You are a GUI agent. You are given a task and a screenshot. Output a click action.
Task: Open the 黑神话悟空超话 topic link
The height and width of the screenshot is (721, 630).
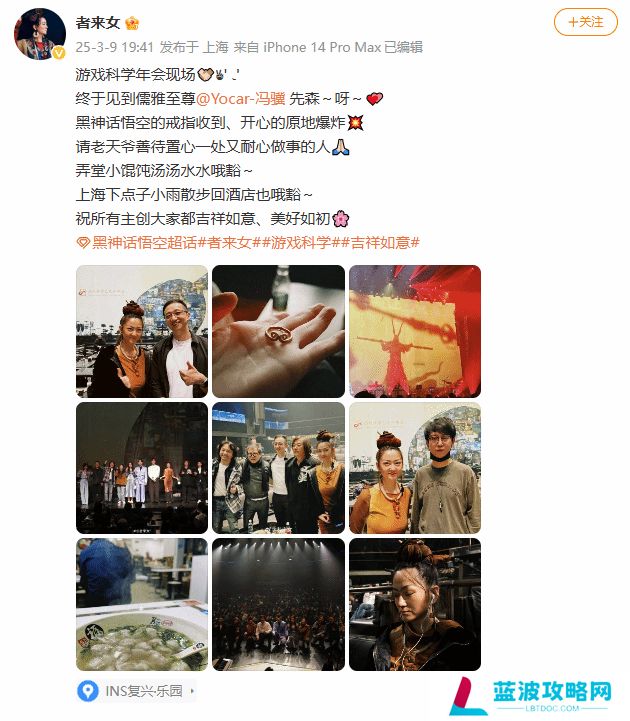point(144,242)
